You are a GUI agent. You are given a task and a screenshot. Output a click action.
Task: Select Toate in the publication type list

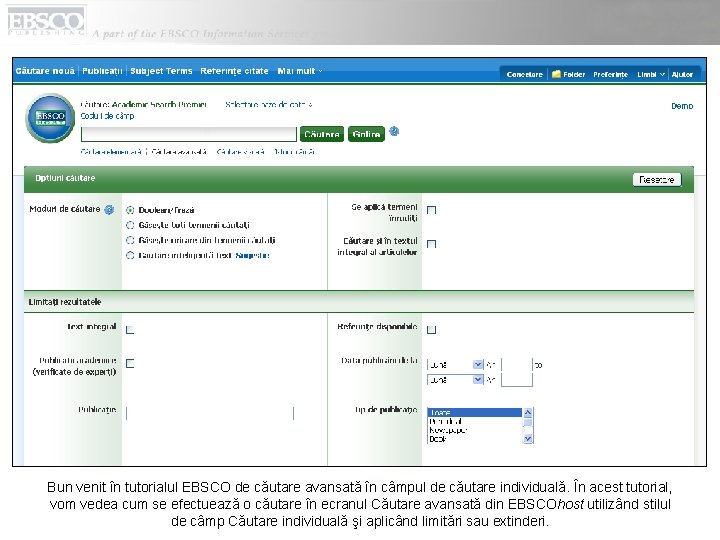coord(474,412)
